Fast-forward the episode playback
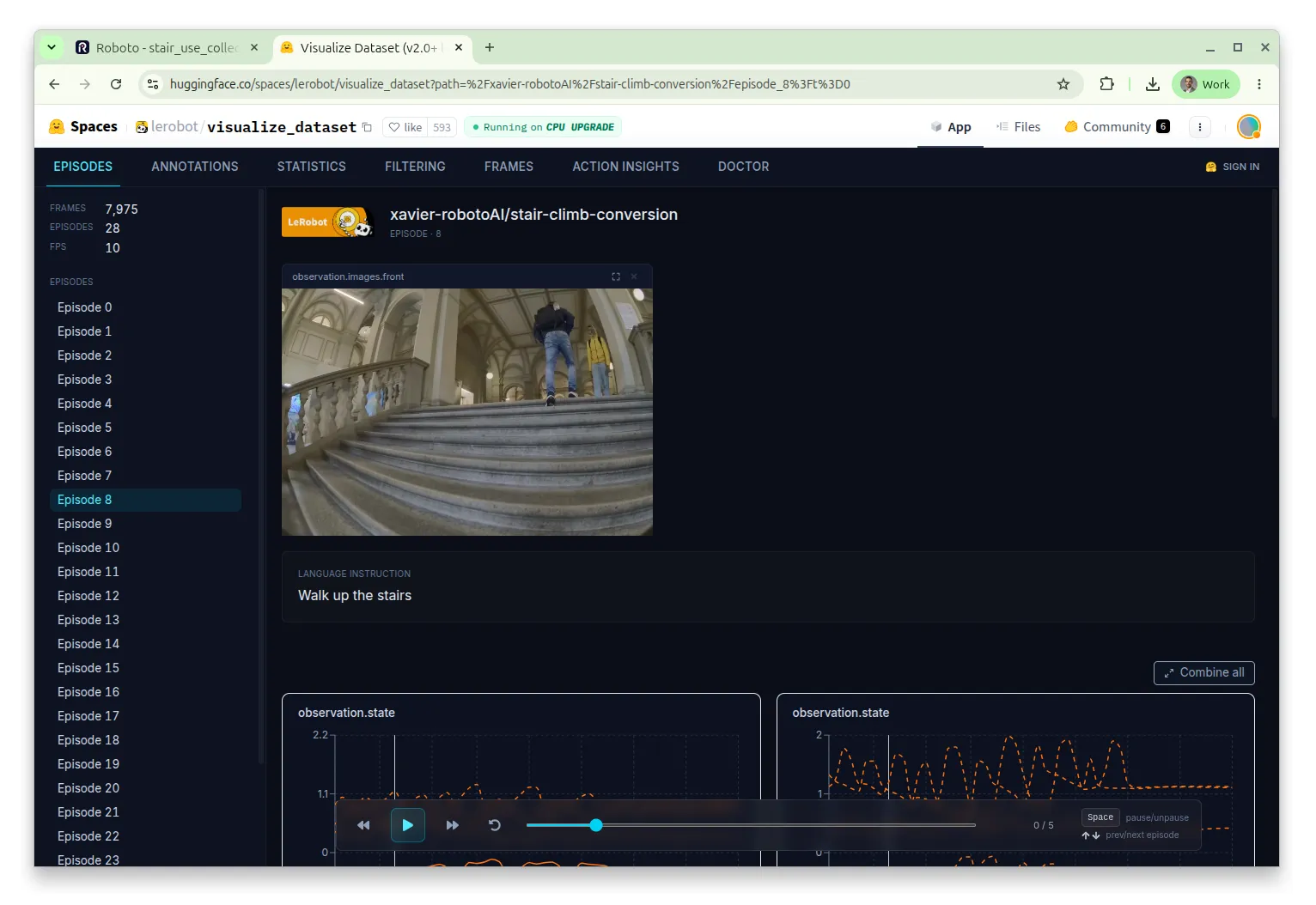Viewport: 1316px width, 905px height. pos(453,825)
